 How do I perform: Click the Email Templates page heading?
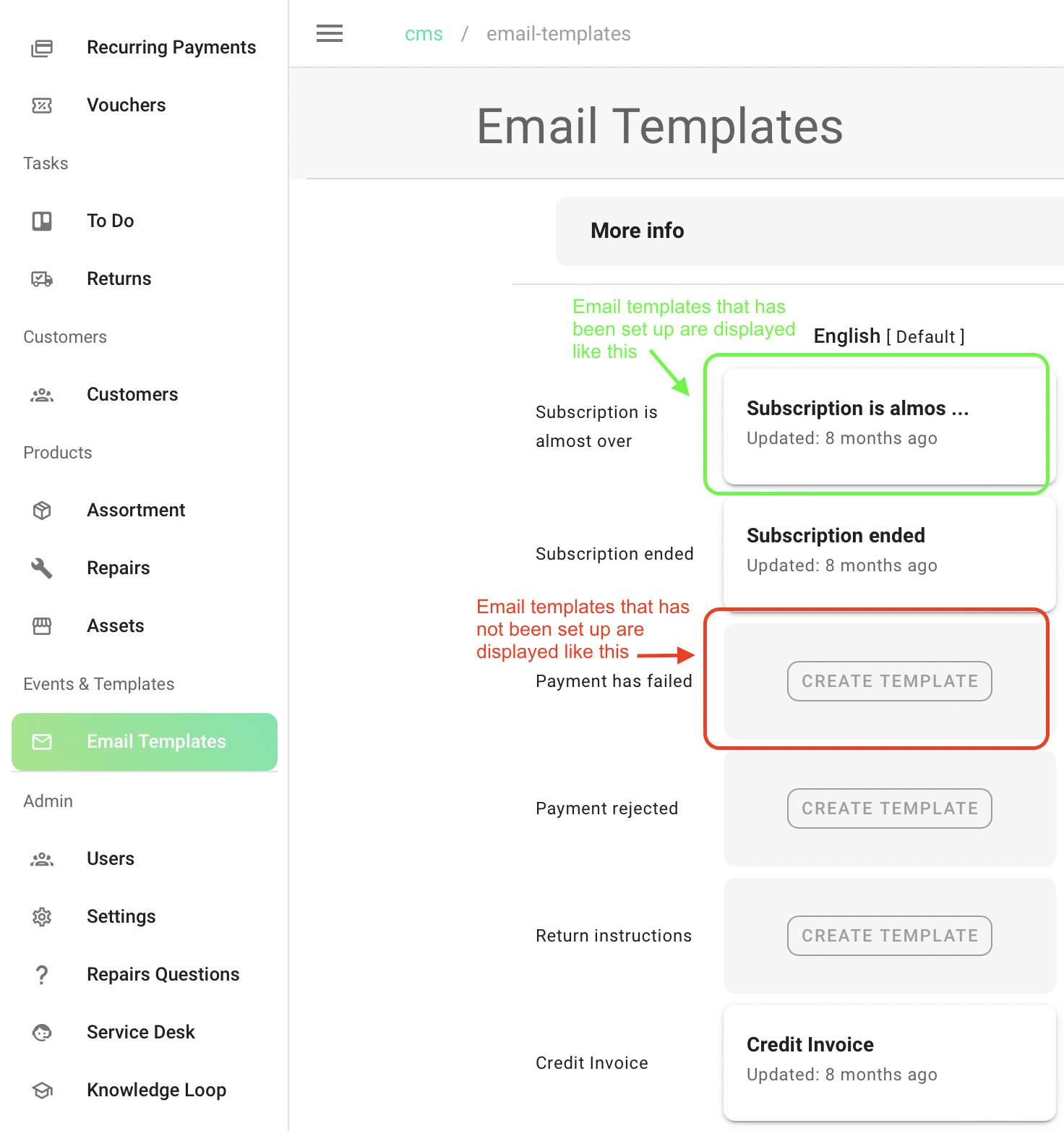point(660,127)
